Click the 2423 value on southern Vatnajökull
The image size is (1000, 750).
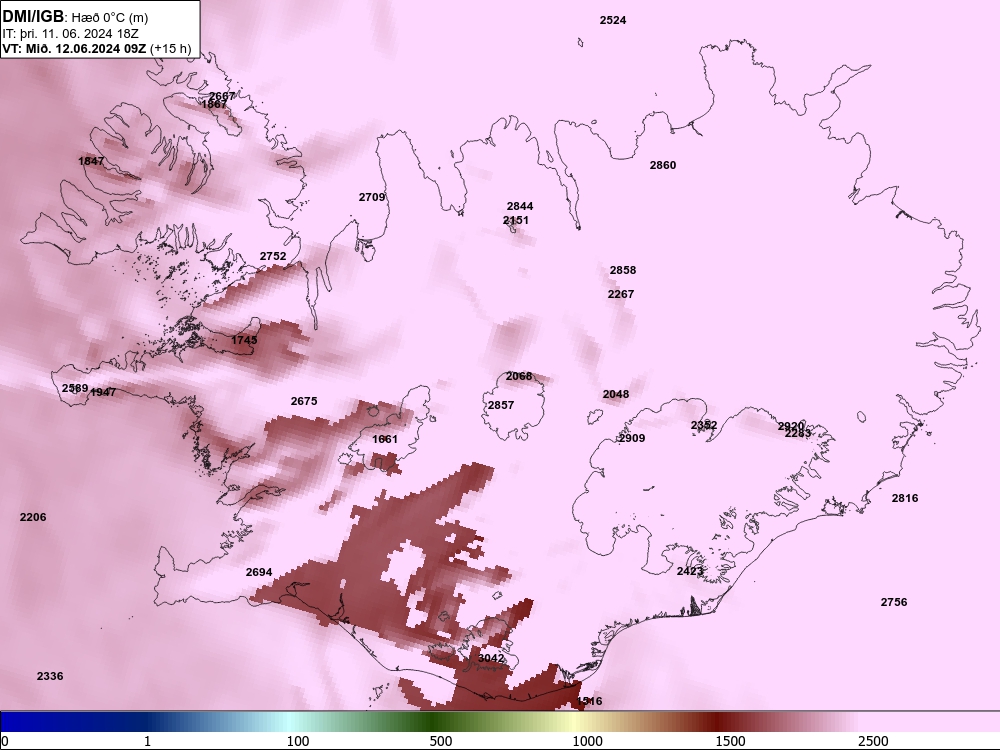pyautogui.click(x=689, y=571)
